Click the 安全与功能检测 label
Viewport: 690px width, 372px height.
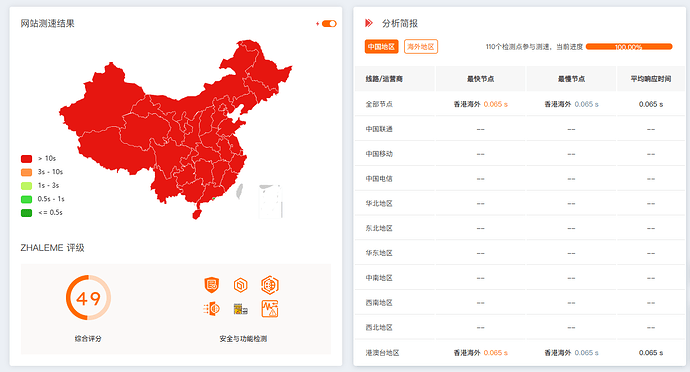tap(243, 339)
